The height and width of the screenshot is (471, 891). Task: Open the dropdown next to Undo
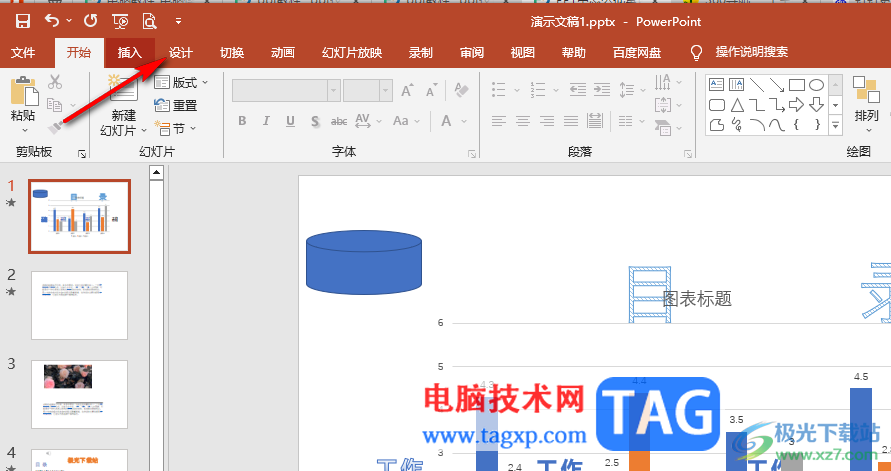(69, 21)
